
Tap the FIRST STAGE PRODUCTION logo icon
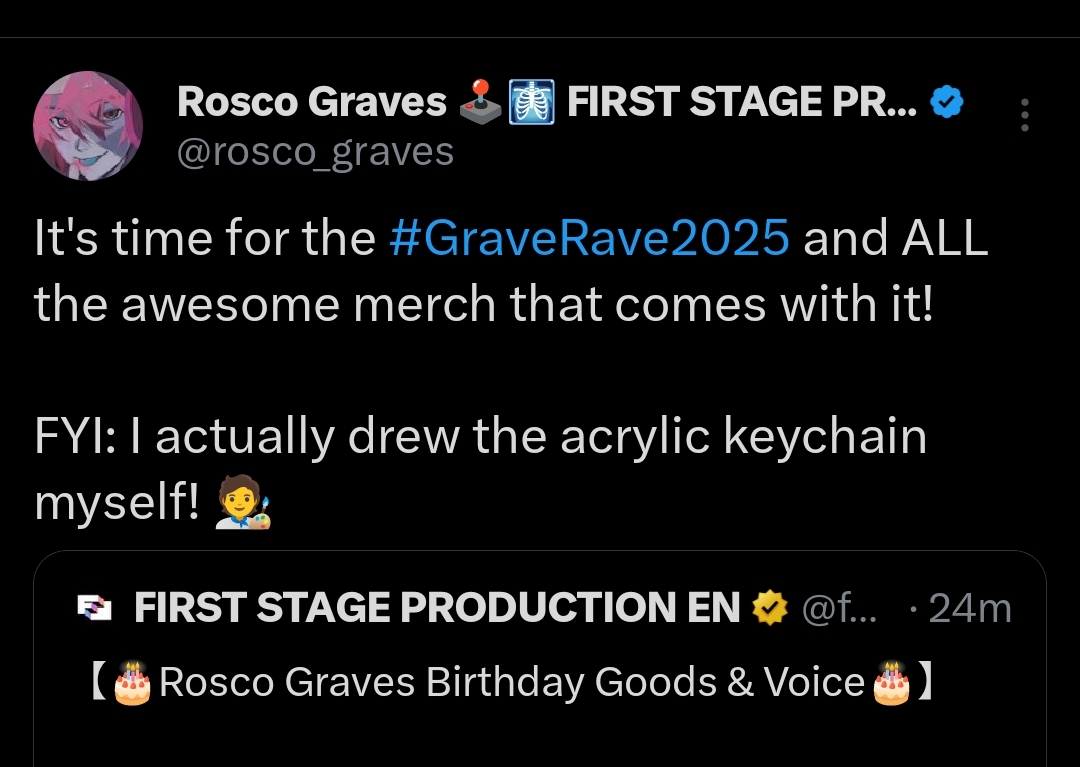click(94, 609)
